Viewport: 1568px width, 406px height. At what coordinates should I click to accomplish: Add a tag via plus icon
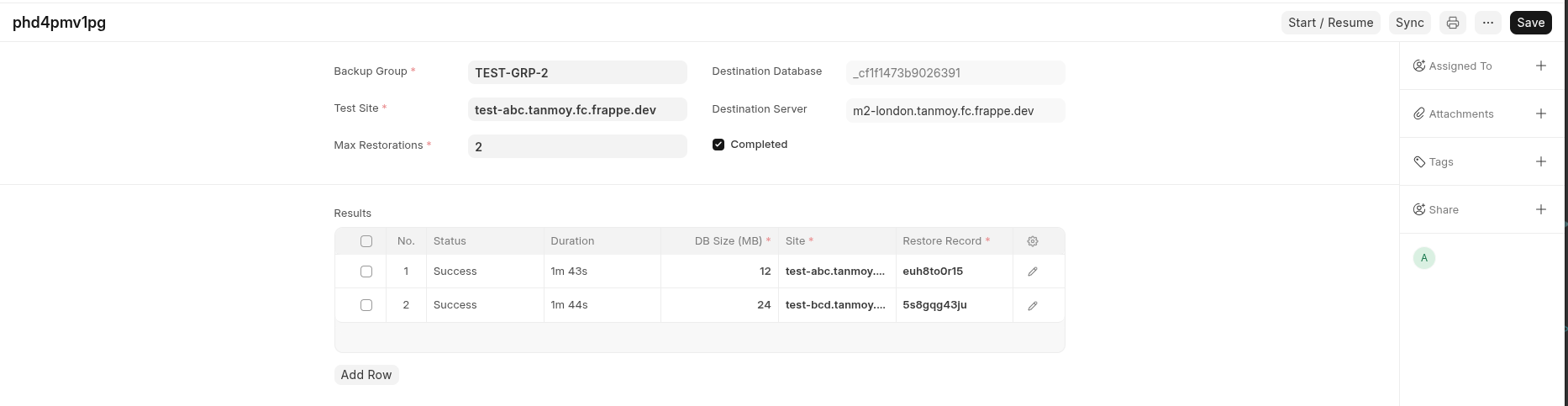1540,161
